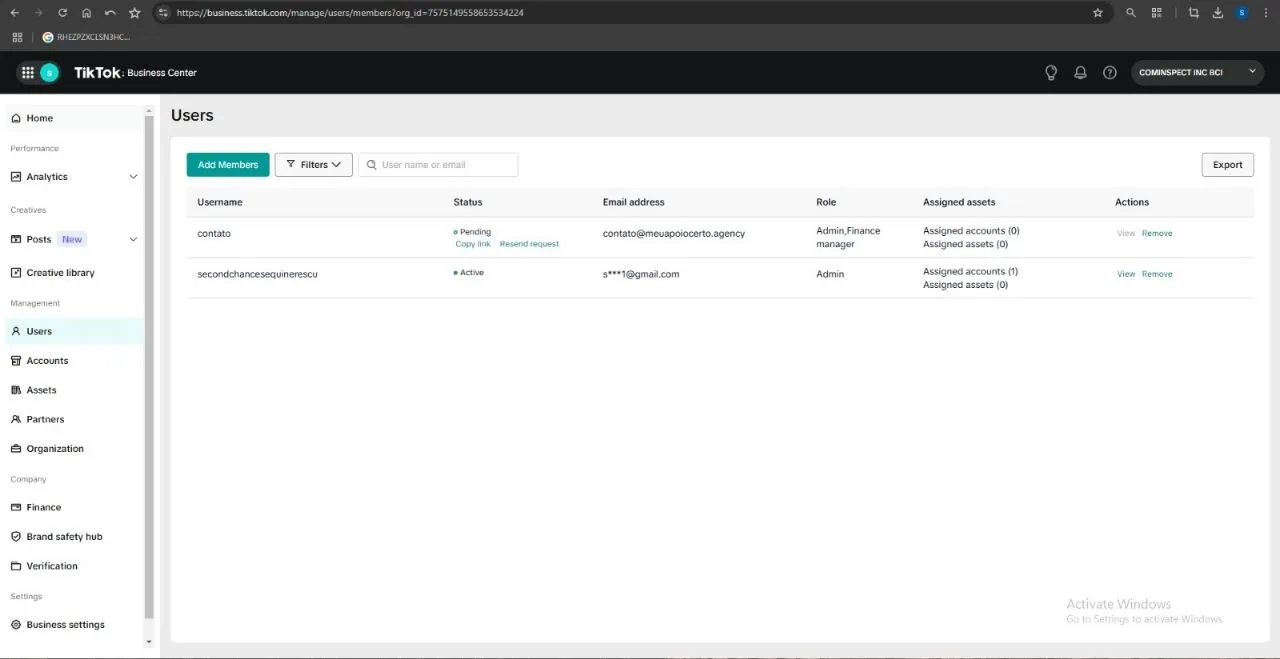The height and width of the screenshot is (659, 1280).
Task: Click the sidebar vertical scrollbar
Action: click(x=149, y=365)
